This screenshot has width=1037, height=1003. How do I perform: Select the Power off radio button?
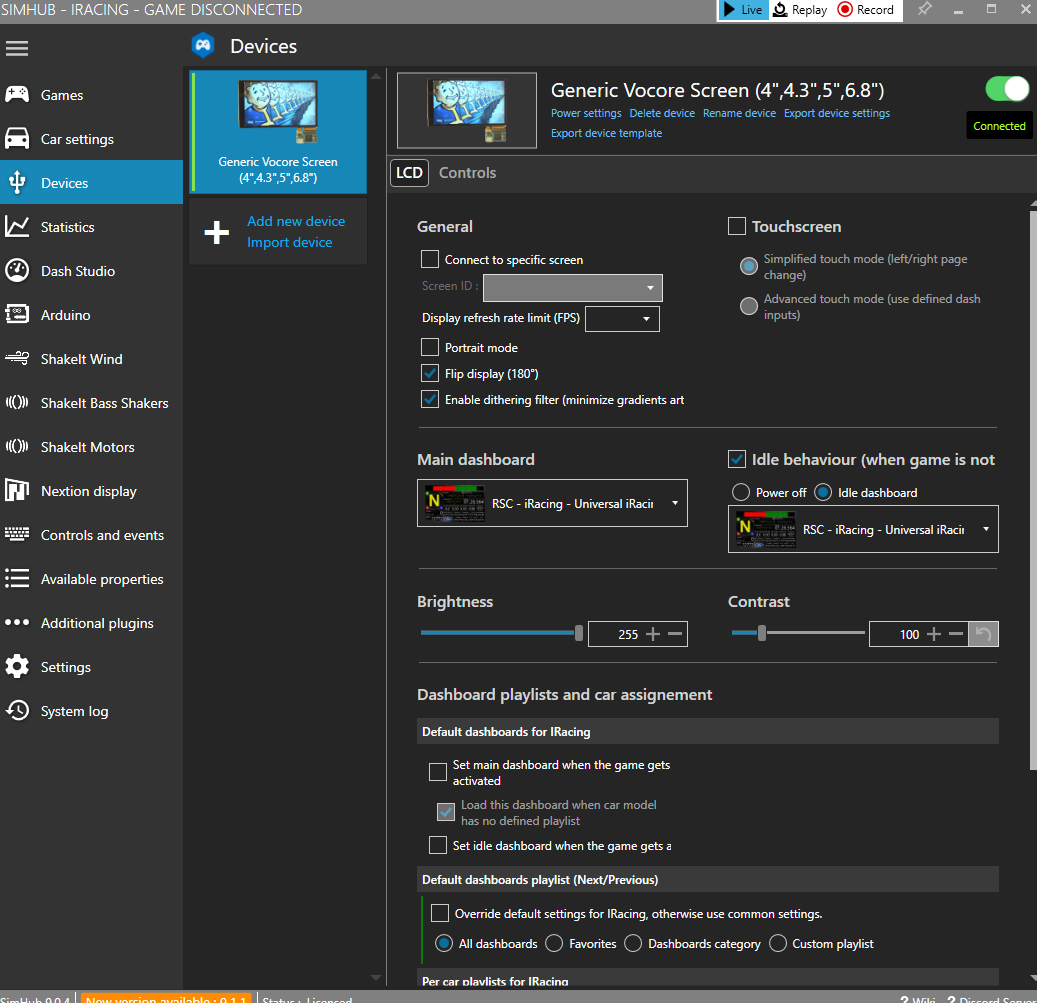[x=741, y=493]
